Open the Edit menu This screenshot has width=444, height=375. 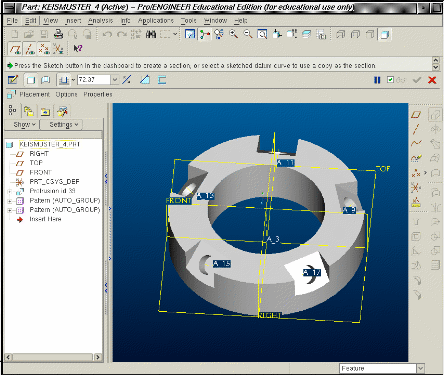(31, 21)
